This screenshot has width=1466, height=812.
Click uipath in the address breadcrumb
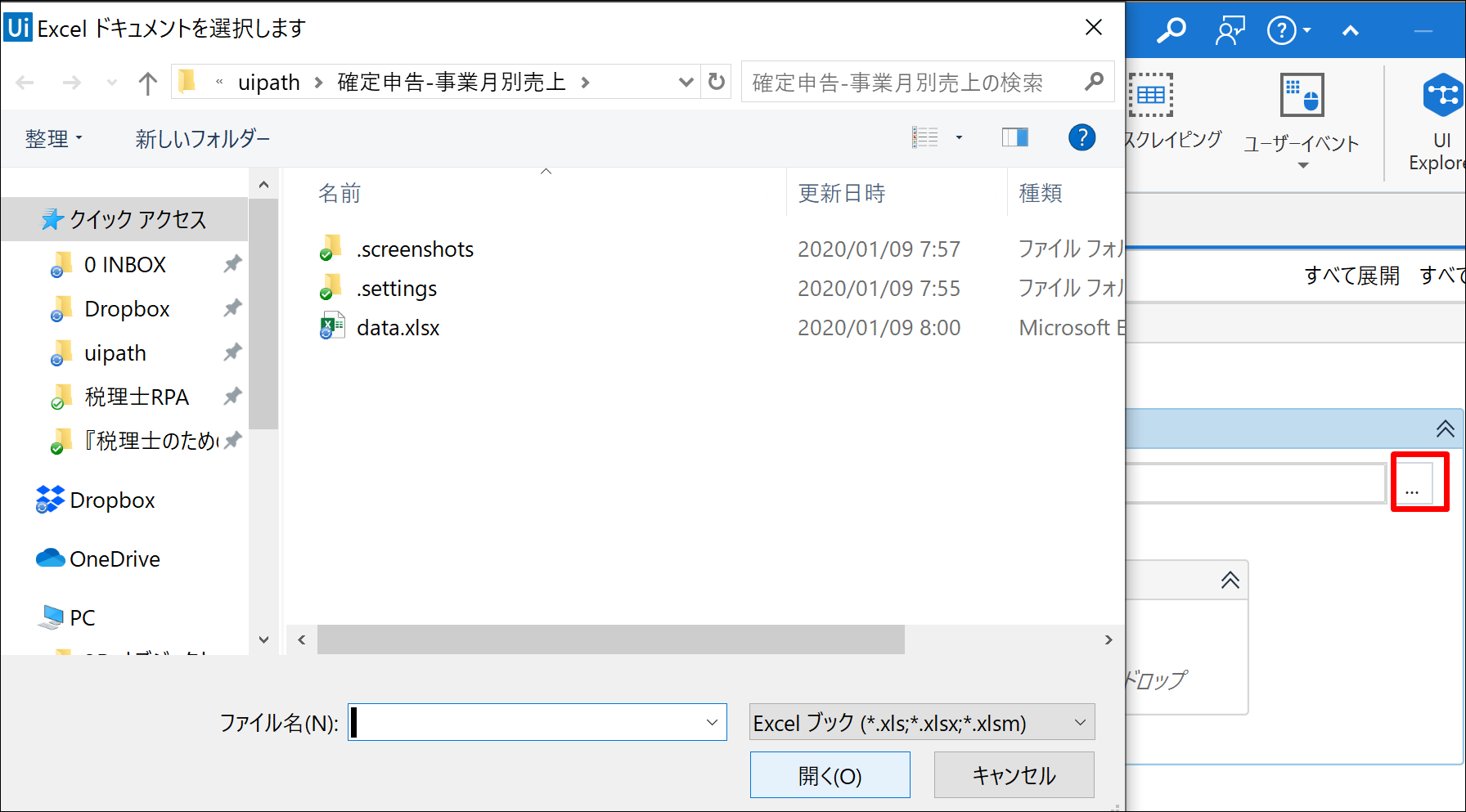click(x=268, y=83)
